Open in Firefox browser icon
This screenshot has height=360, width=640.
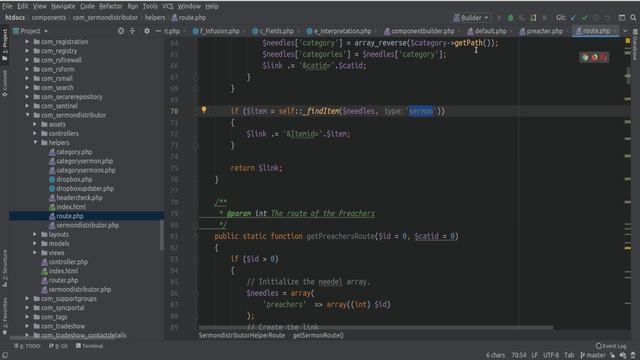click(594, 58)
